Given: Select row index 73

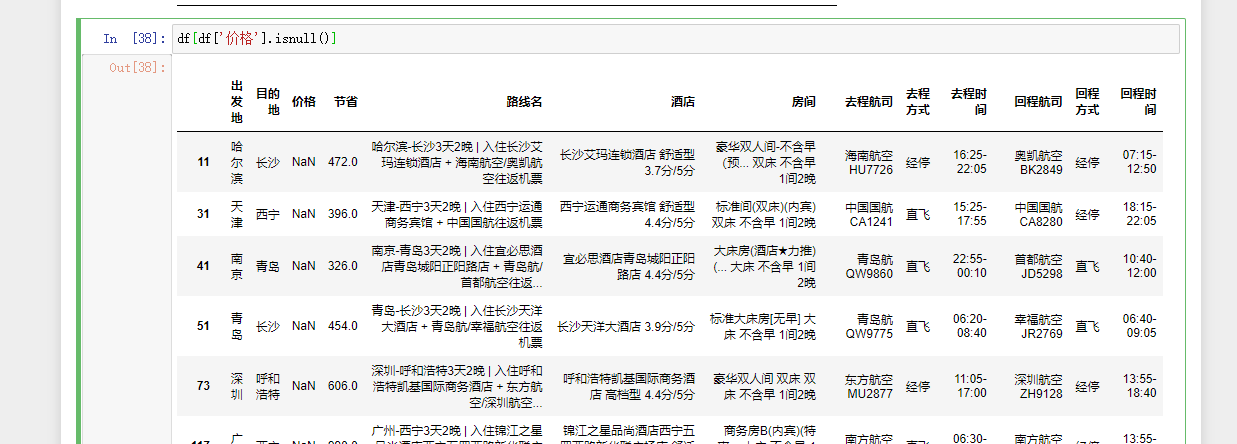Looking at the screenshot, I should click(x=204, y=386).
